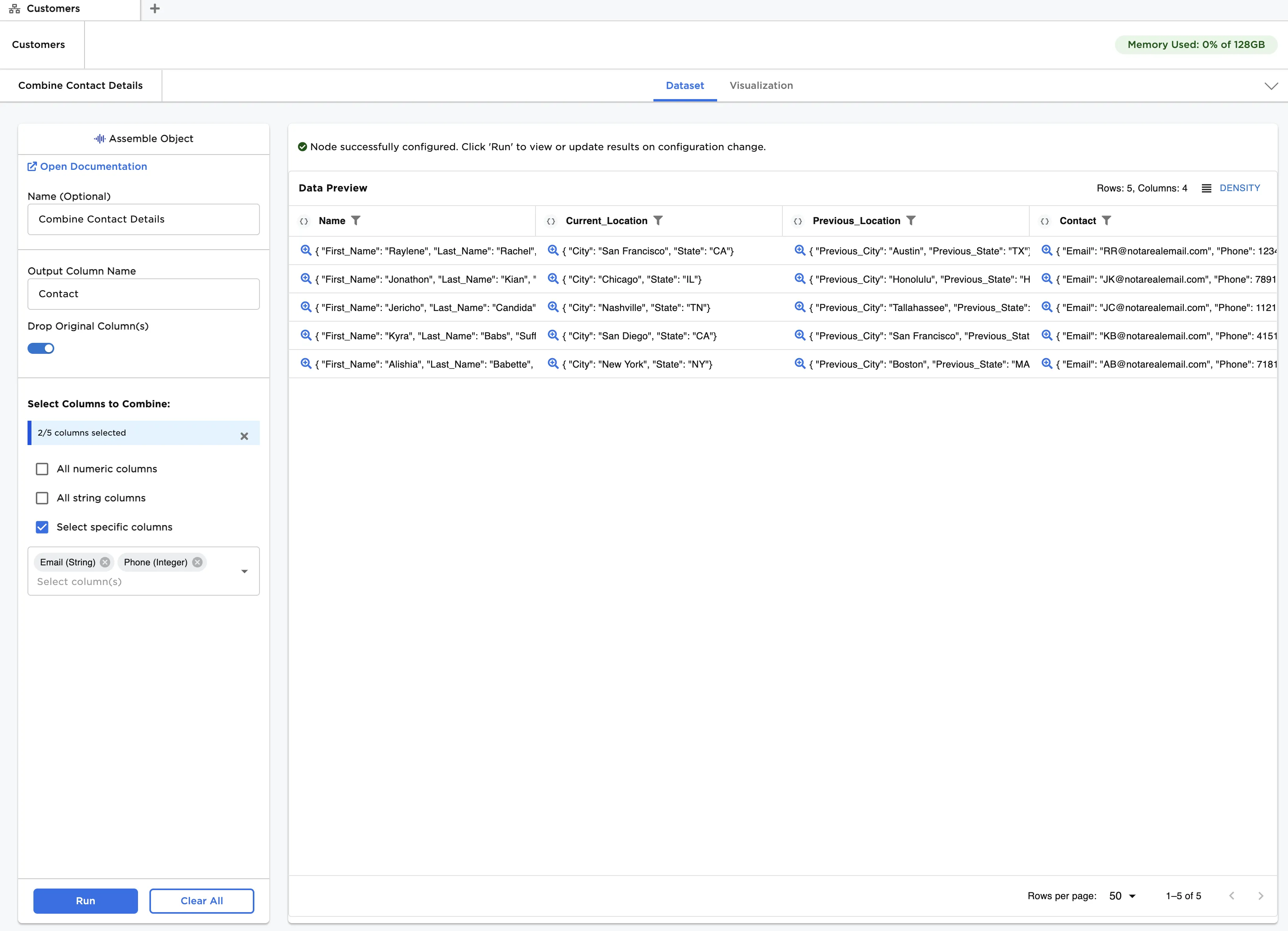Screen dimensions: 1288x931
Task: Inspect Raylene's Name object with magnifier
Action: pyautogui.click(x=305, y=250)
